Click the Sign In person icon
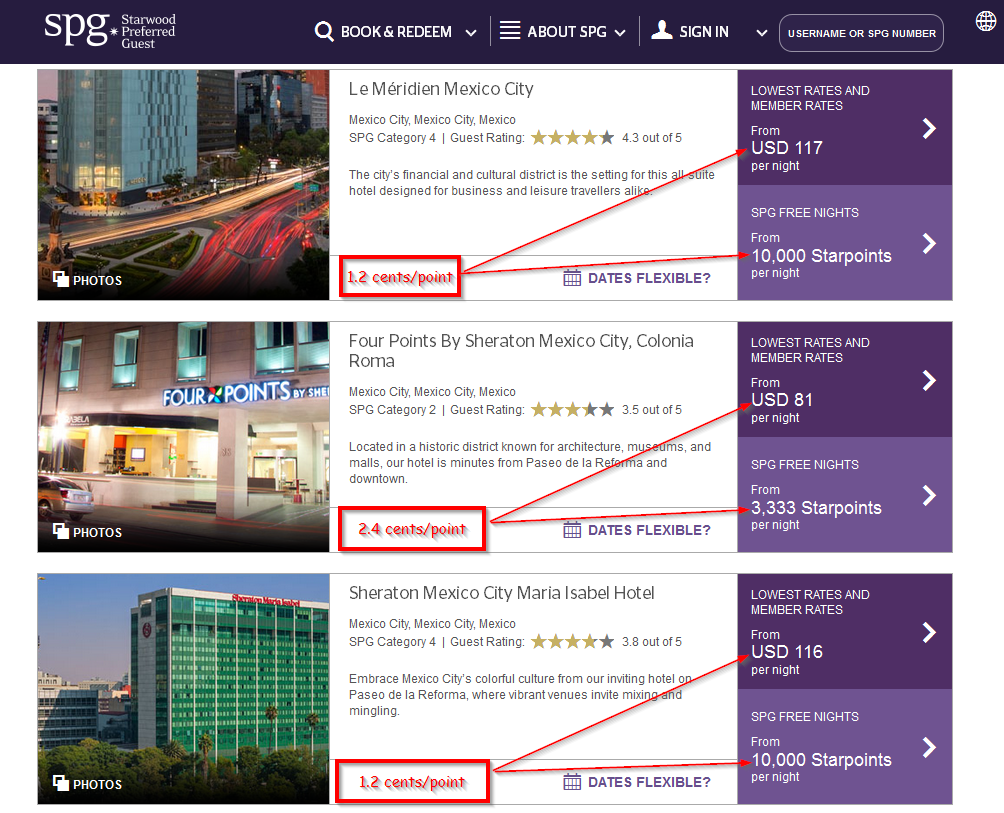This screenshot has width=1004, height=813. pos(661,29)
